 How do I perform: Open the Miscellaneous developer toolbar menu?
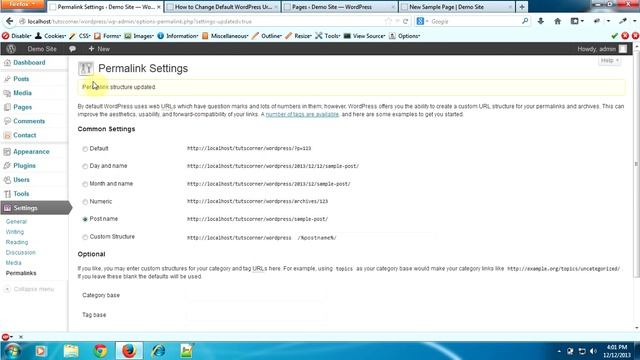pyautogui.click(x=225, y=36)
